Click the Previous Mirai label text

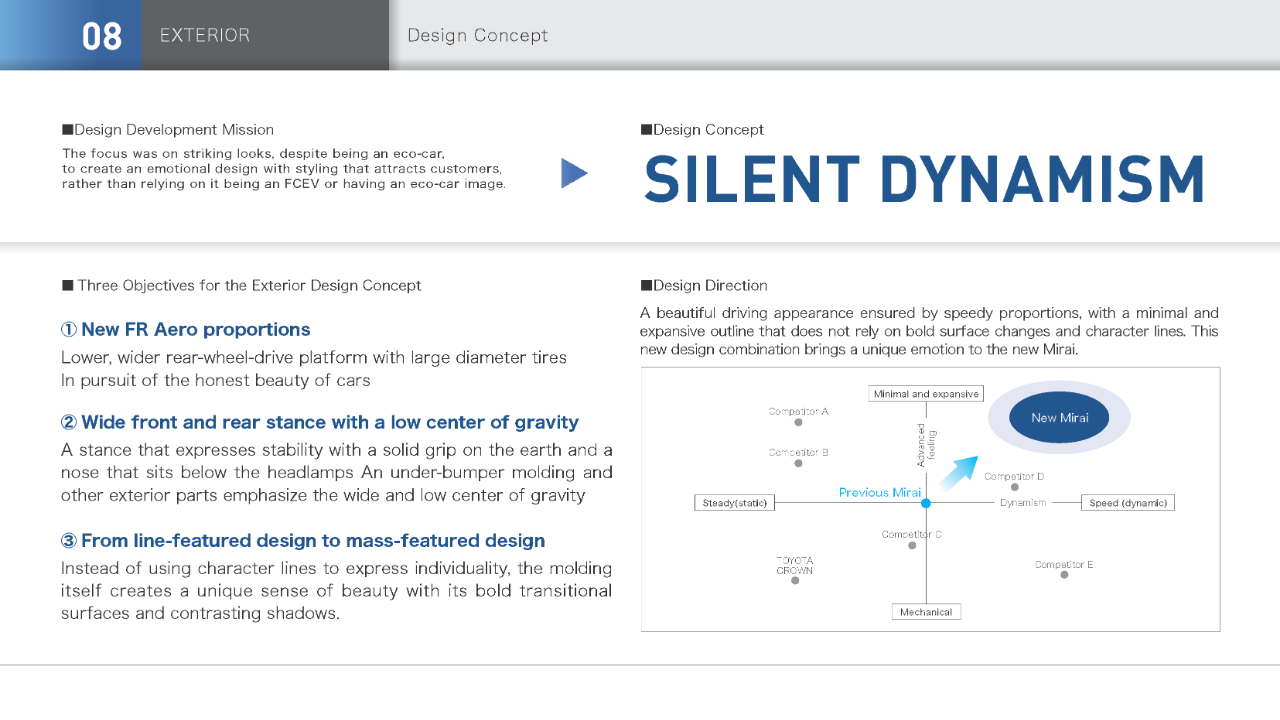[880, 493]
